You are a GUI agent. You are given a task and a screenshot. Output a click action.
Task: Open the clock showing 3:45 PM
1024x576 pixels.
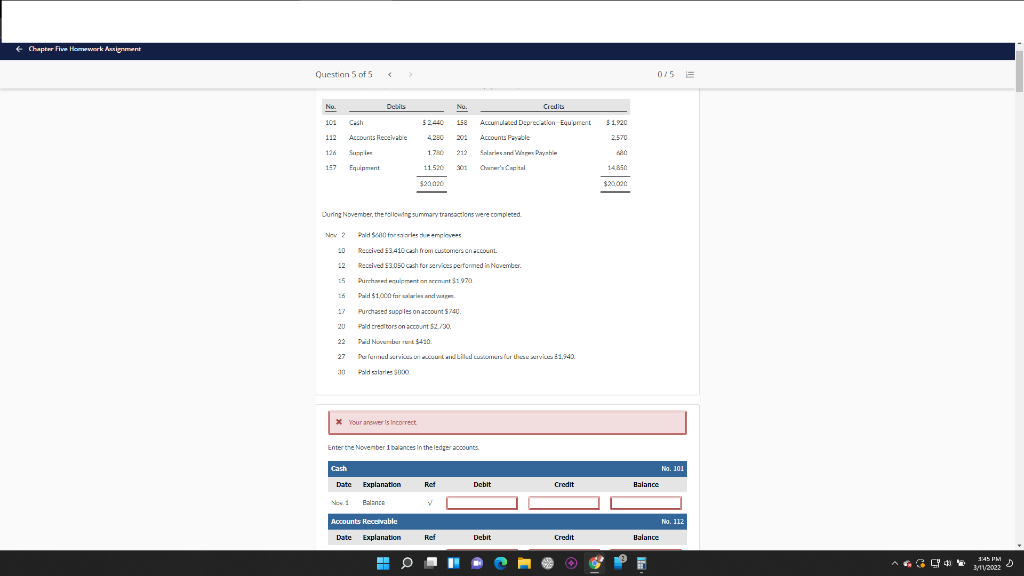point(987,563)
